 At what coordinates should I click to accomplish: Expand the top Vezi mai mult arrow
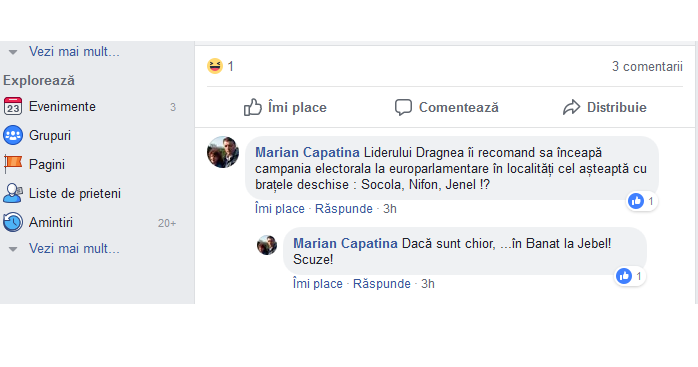13,52
